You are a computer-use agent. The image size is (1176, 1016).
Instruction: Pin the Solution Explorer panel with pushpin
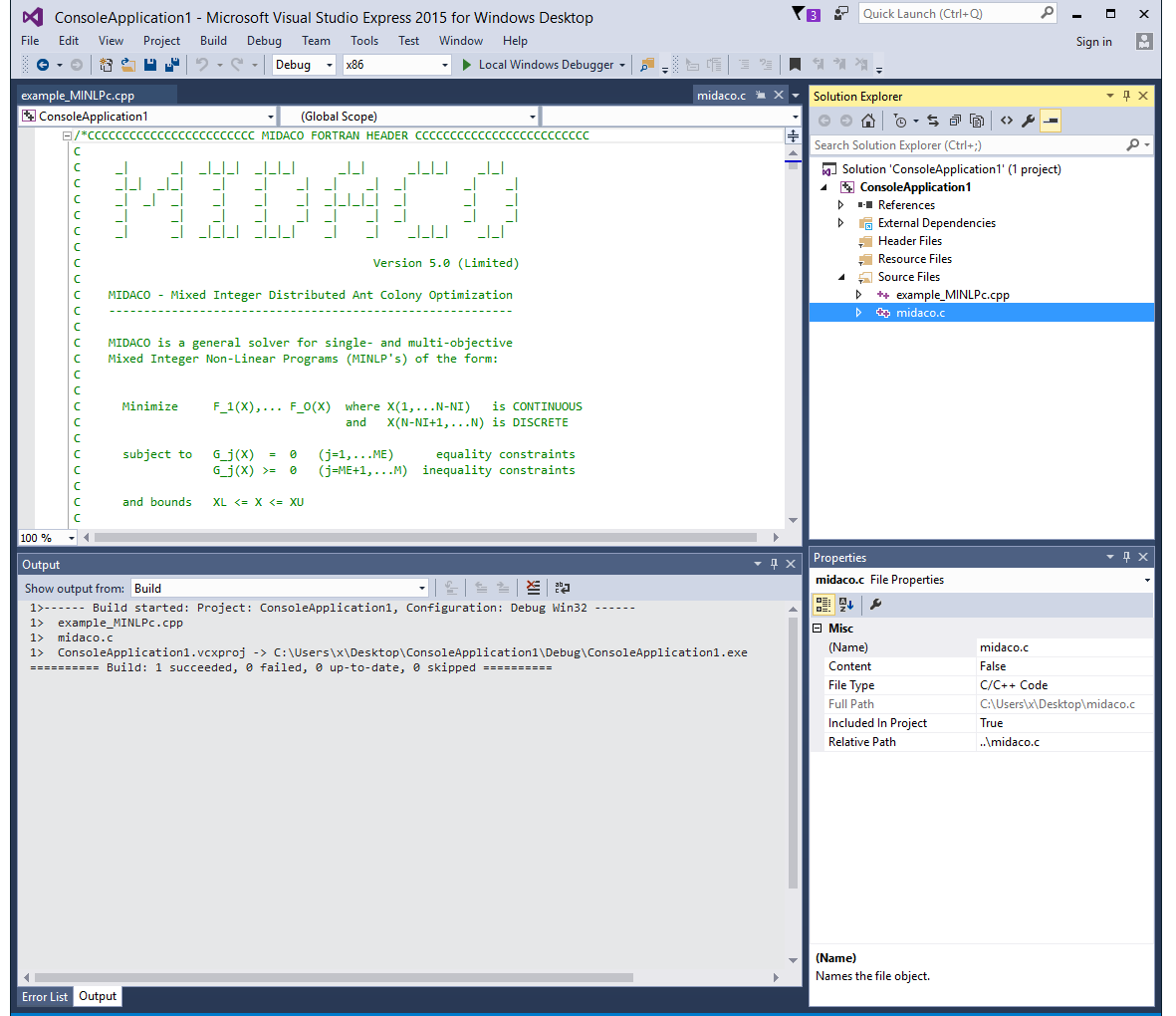pos(1126,96)
